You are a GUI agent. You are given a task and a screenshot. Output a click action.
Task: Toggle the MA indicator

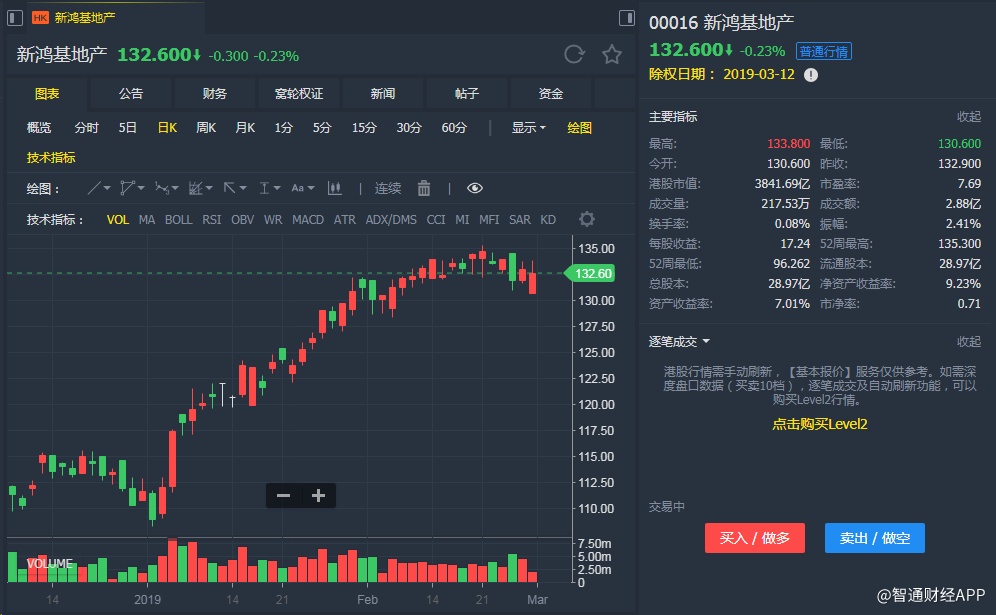tap(147, 220)
